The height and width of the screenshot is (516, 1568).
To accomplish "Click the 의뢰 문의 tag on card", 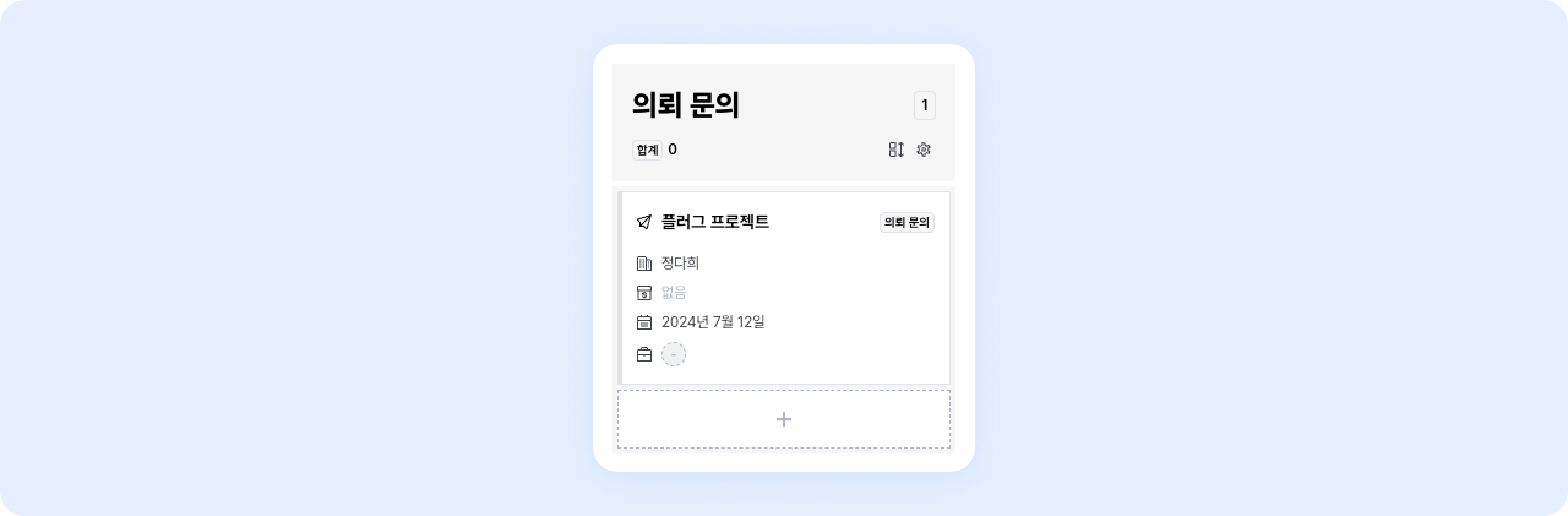I will pyautogui.click(x=907, y=222).
